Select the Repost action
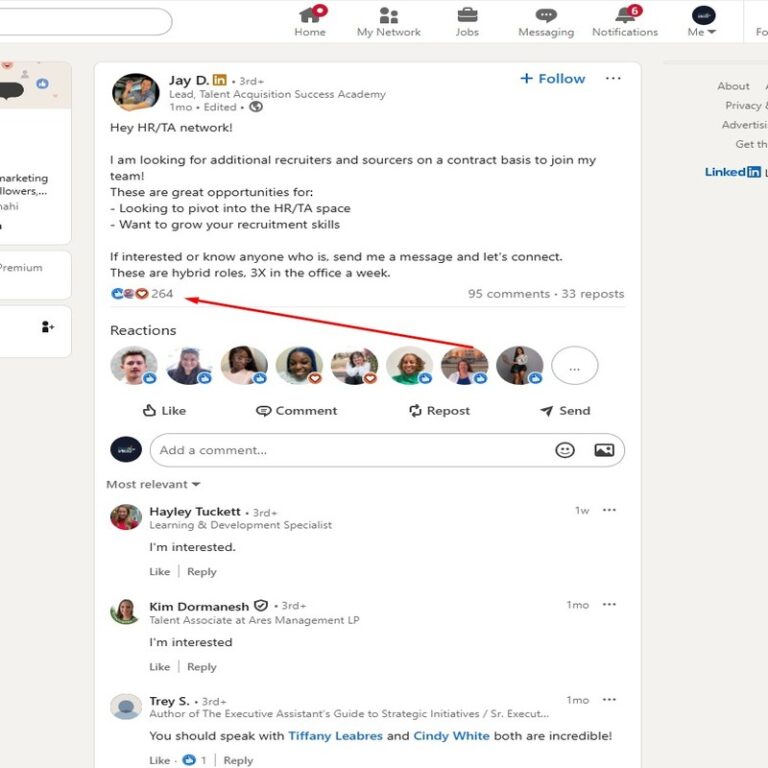 click(x=439, y=410)
